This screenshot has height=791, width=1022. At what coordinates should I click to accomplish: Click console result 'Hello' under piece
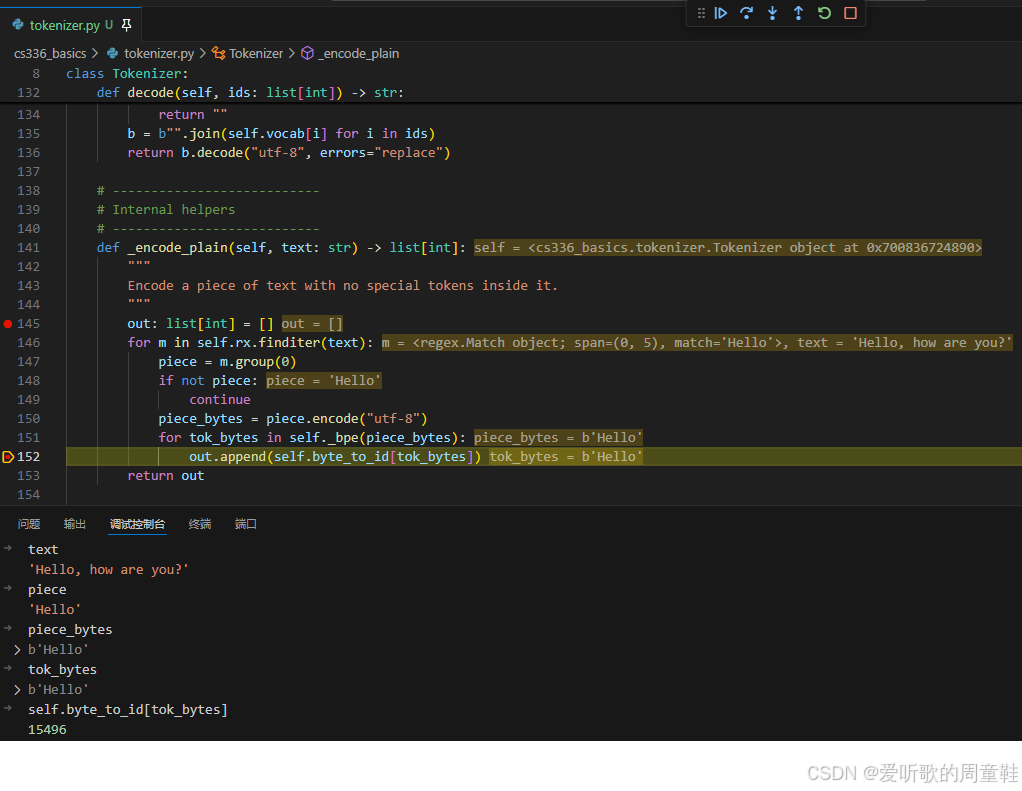click(55, 609)
